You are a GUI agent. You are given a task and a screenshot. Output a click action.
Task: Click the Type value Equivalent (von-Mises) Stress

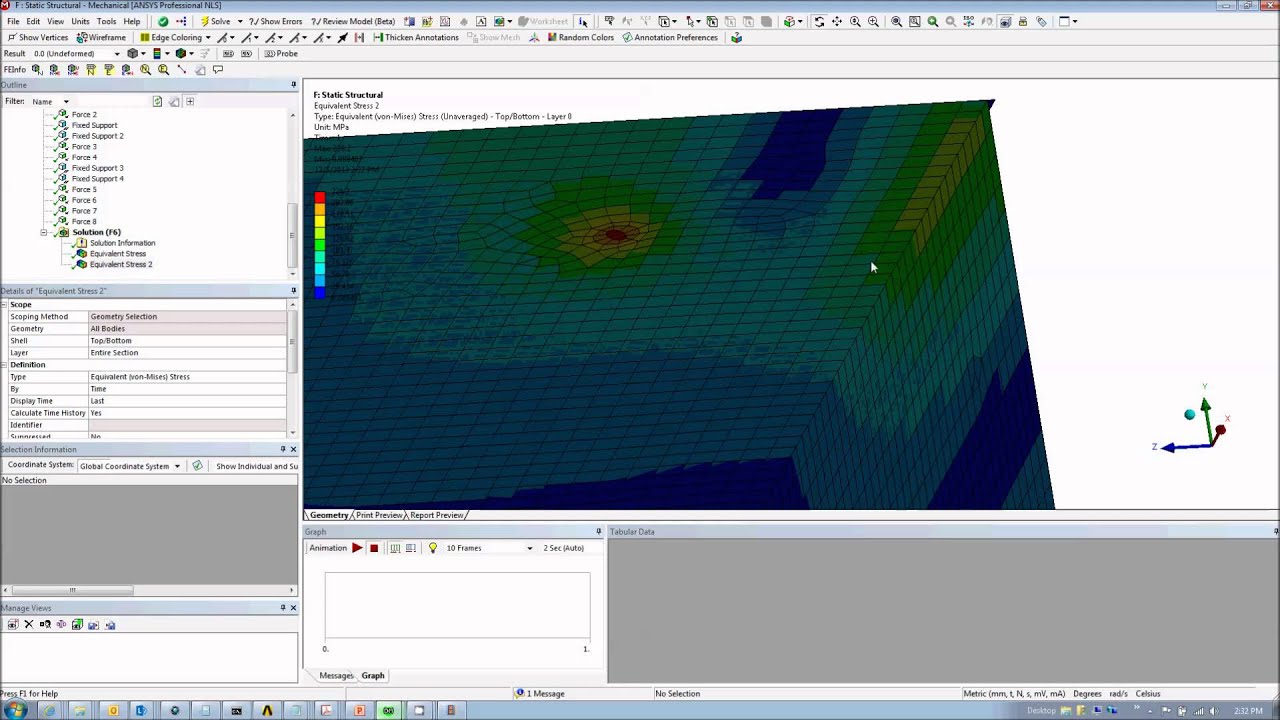[x=187, y=377]
